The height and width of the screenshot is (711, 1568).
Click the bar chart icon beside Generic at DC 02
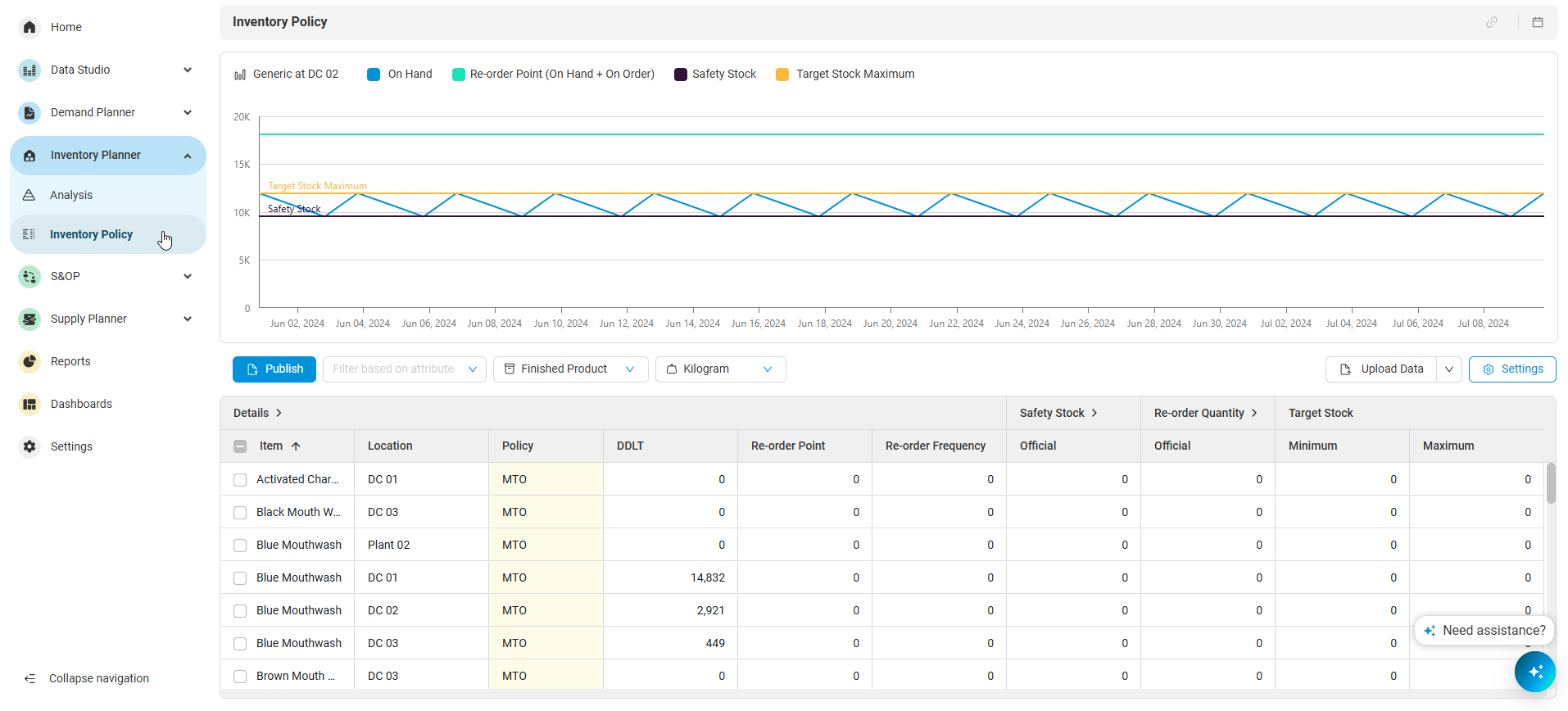click(x=240, y=75)
